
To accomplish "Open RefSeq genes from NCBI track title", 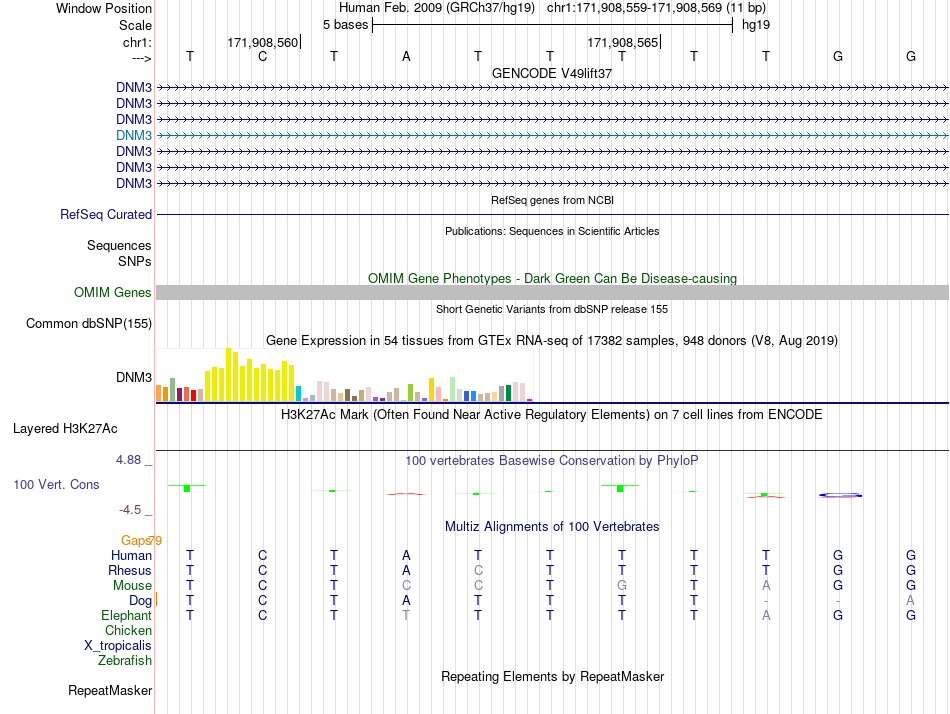I will click(x=552, y=200).
